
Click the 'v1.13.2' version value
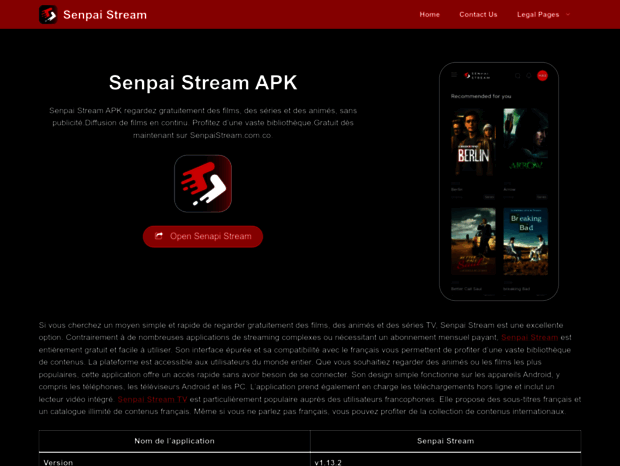click(x=328, y=462)
